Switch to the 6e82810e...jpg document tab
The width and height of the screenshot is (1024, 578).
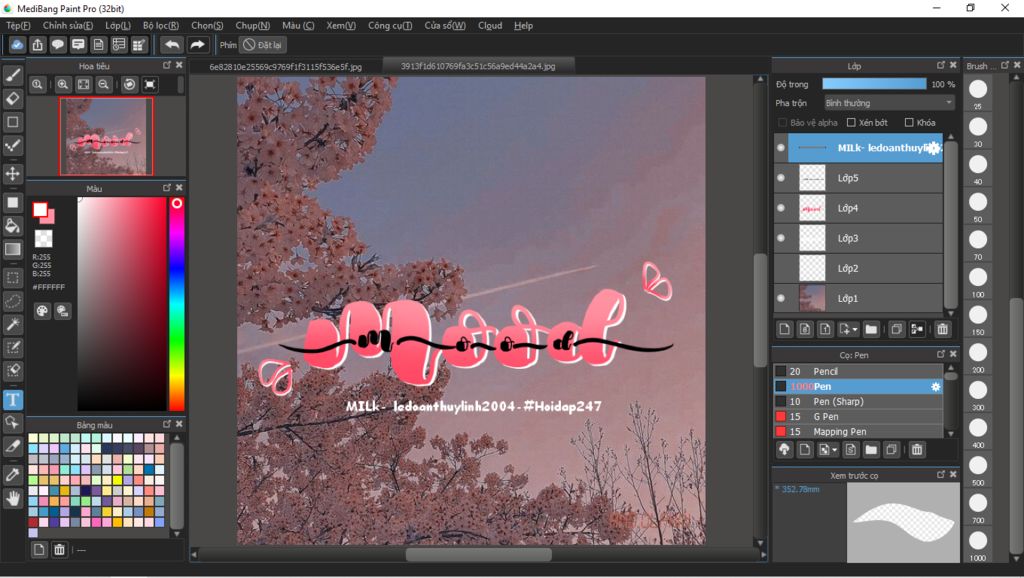pos(285,67)
